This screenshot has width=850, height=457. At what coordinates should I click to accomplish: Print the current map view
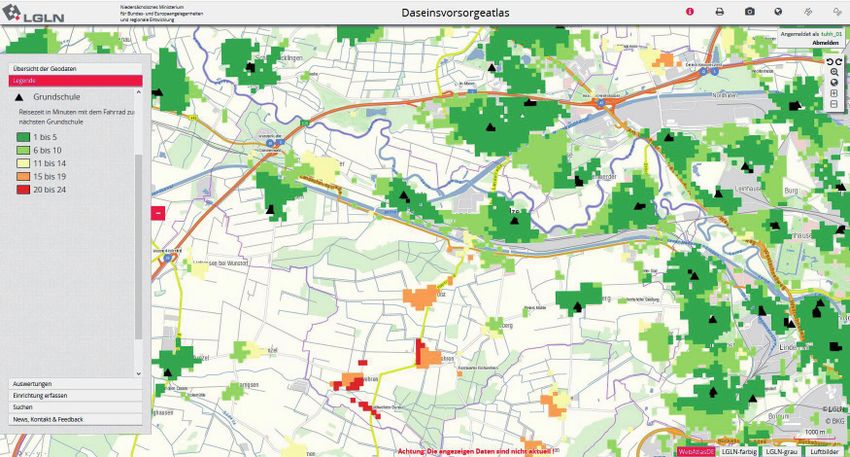[x=719, y=11]
